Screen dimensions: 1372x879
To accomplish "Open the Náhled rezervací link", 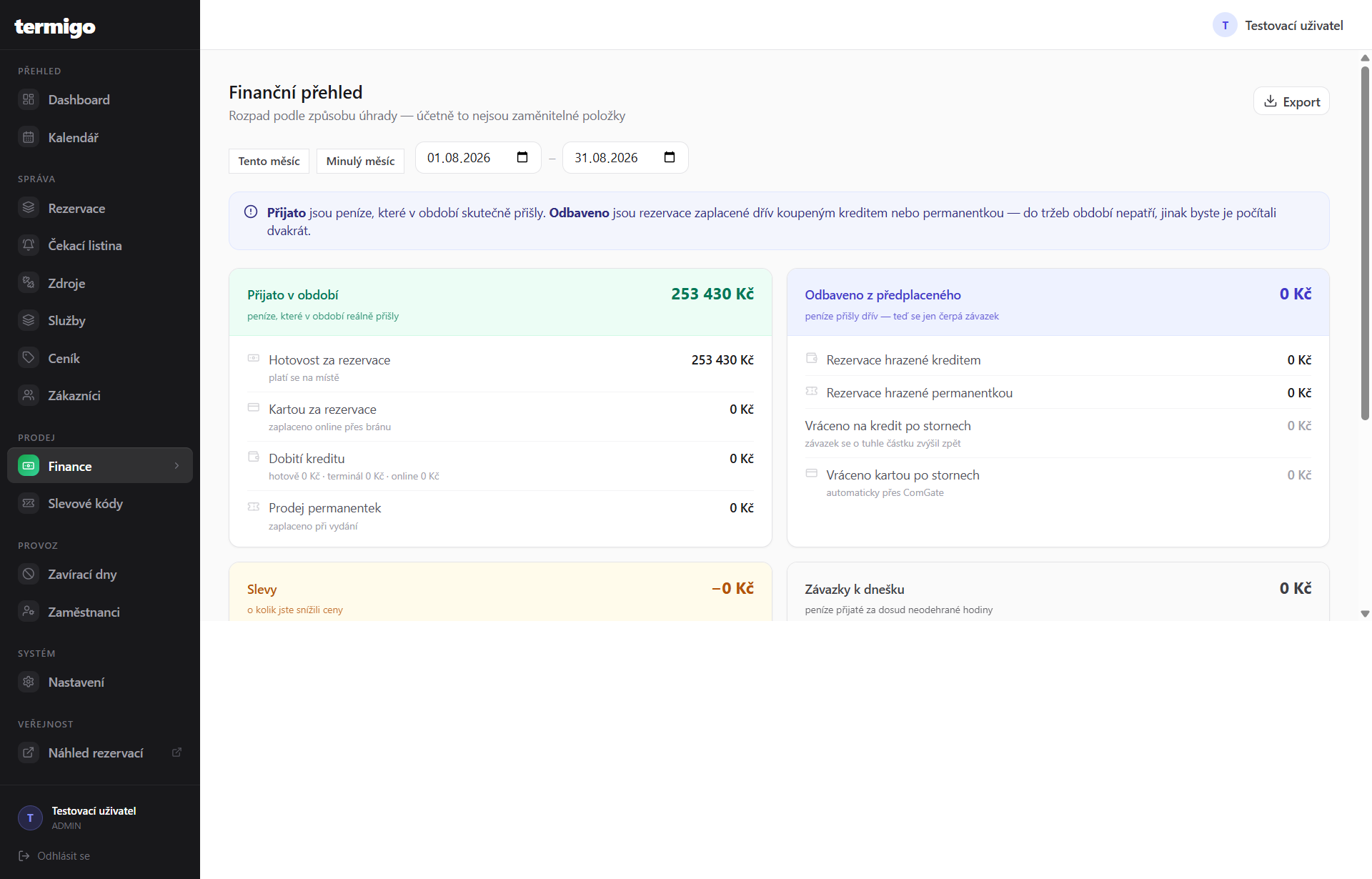I will point(100,753).
